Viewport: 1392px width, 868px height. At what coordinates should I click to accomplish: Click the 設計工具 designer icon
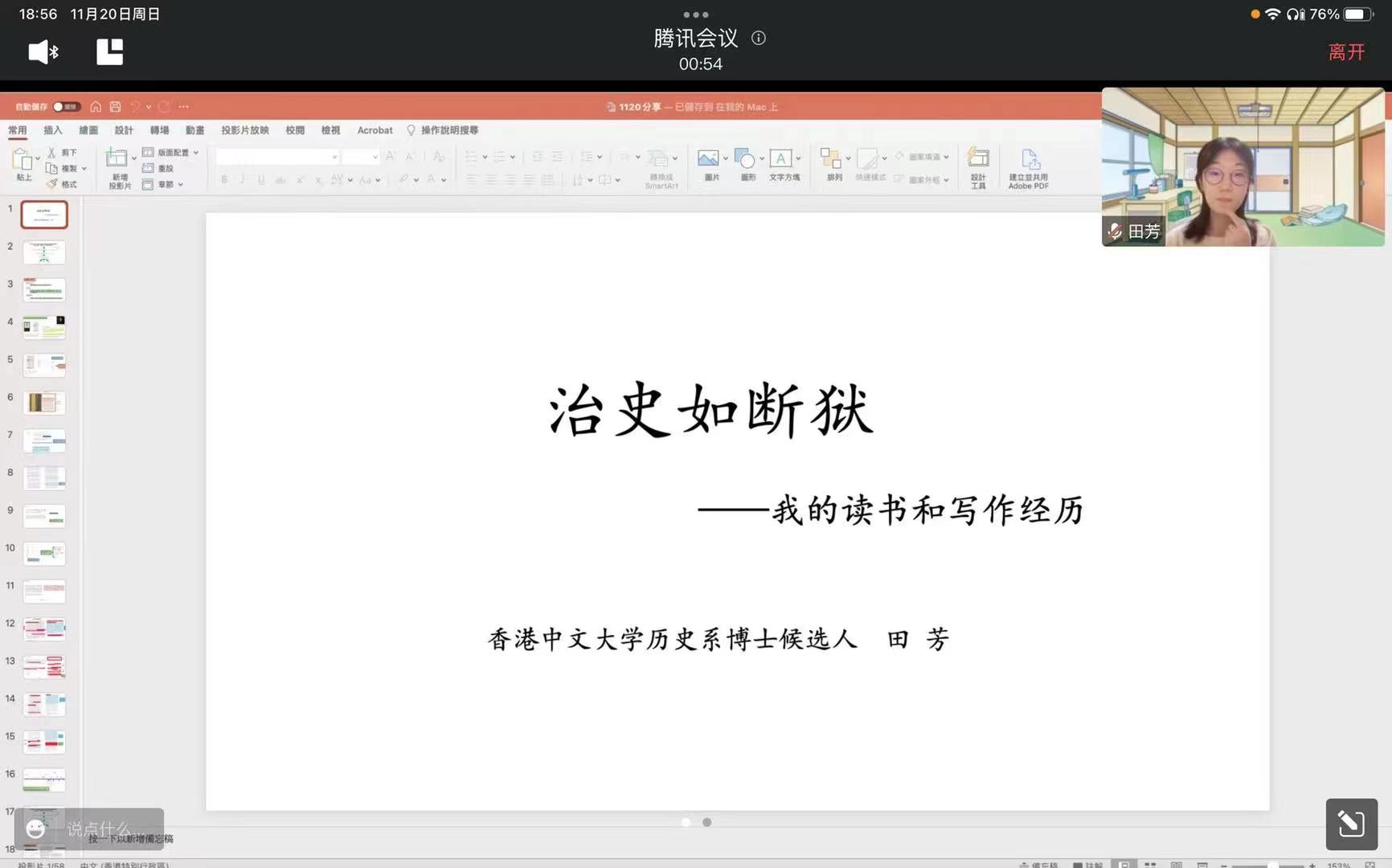click(x=977, y=166)
